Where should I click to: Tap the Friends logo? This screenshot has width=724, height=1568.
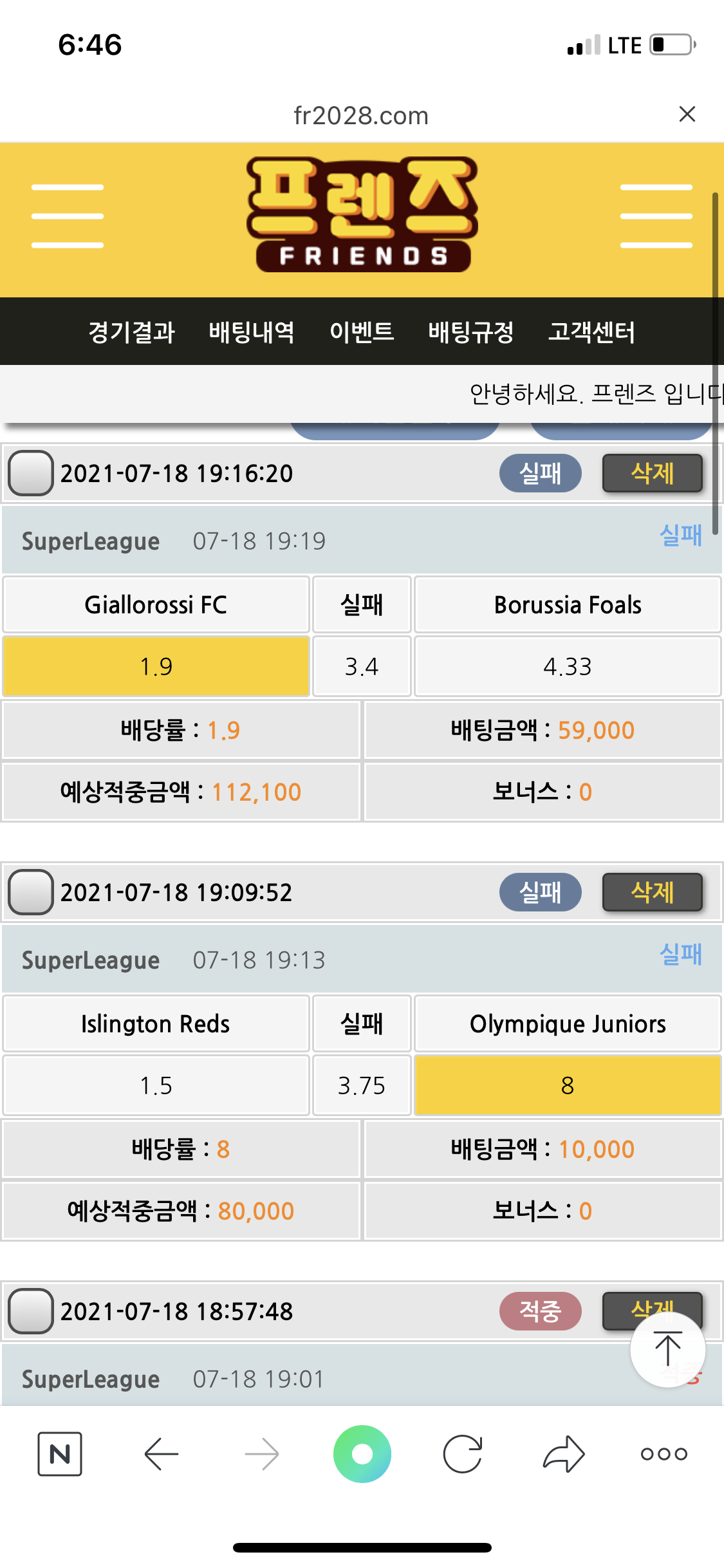point(362,215)
